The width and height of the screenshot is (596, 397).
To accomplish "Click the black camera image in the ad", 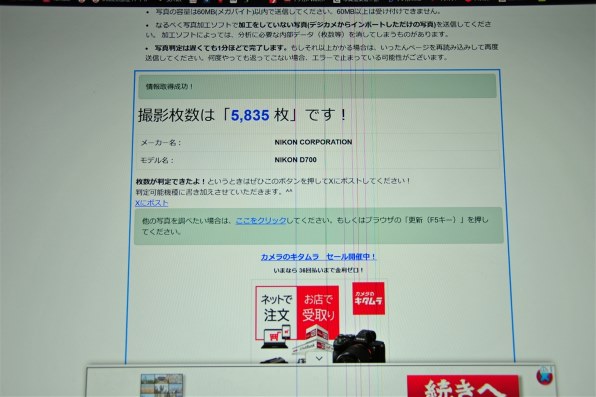I will tap(360, 346).
